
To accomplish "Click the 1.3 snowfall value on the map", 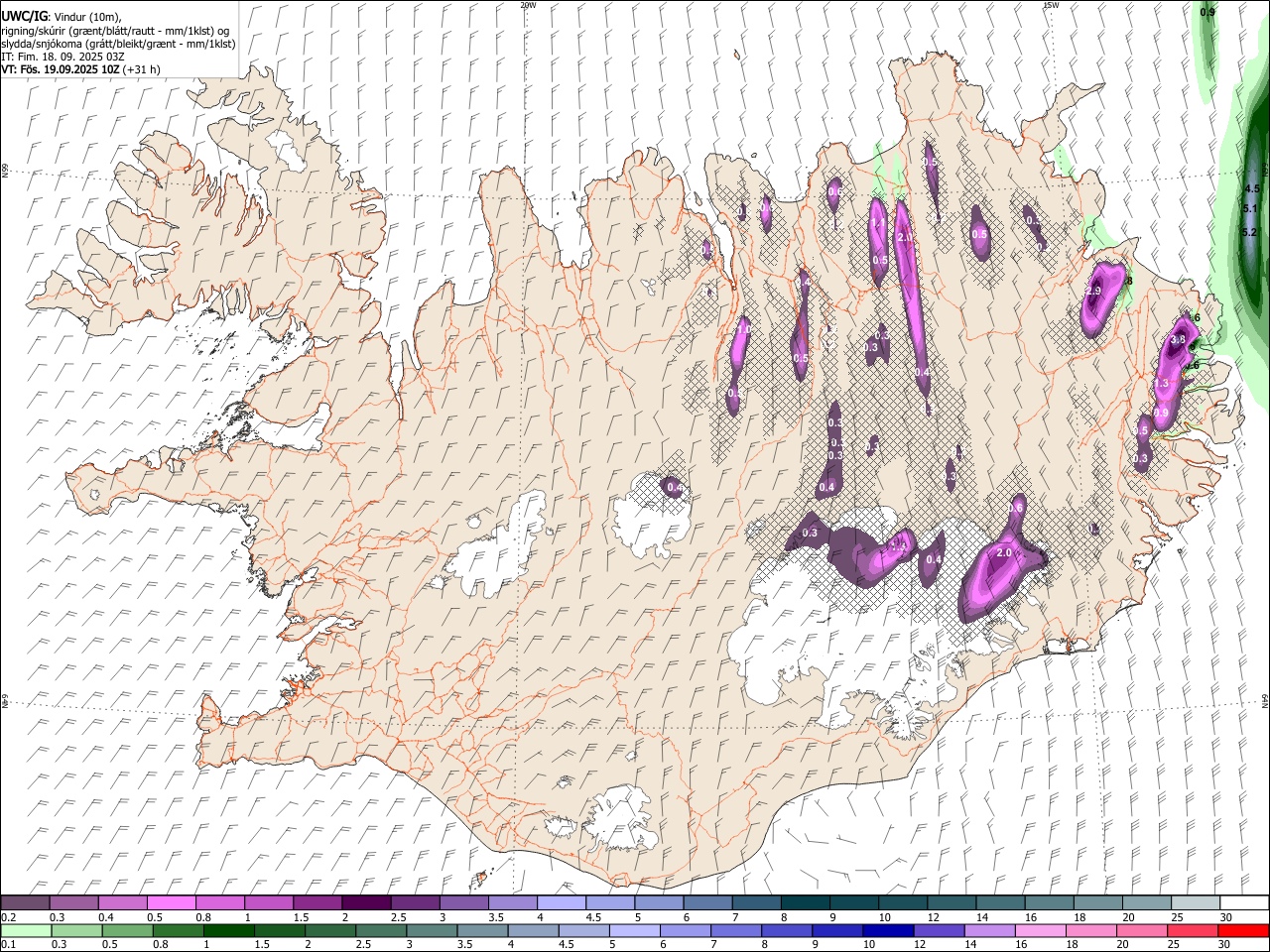I will coord(1162,384).
